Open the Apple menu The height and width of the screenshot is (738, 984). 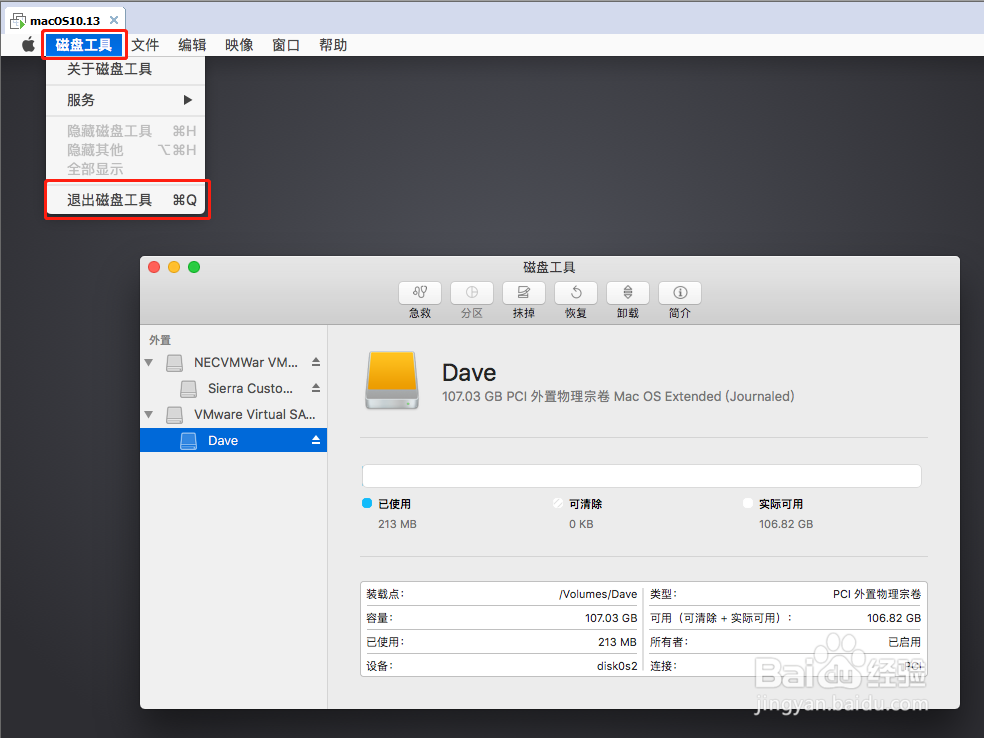28,45
